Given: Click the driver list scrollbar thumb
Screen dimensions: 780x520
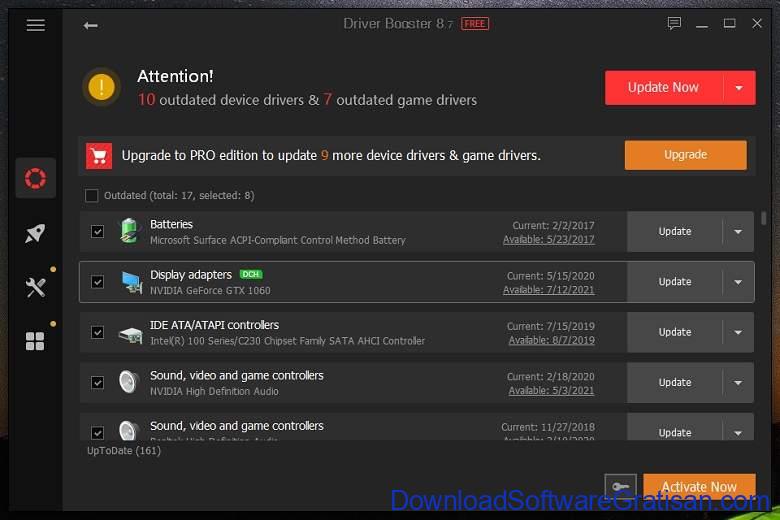Looking at the screenshot, I should point(764,218).
